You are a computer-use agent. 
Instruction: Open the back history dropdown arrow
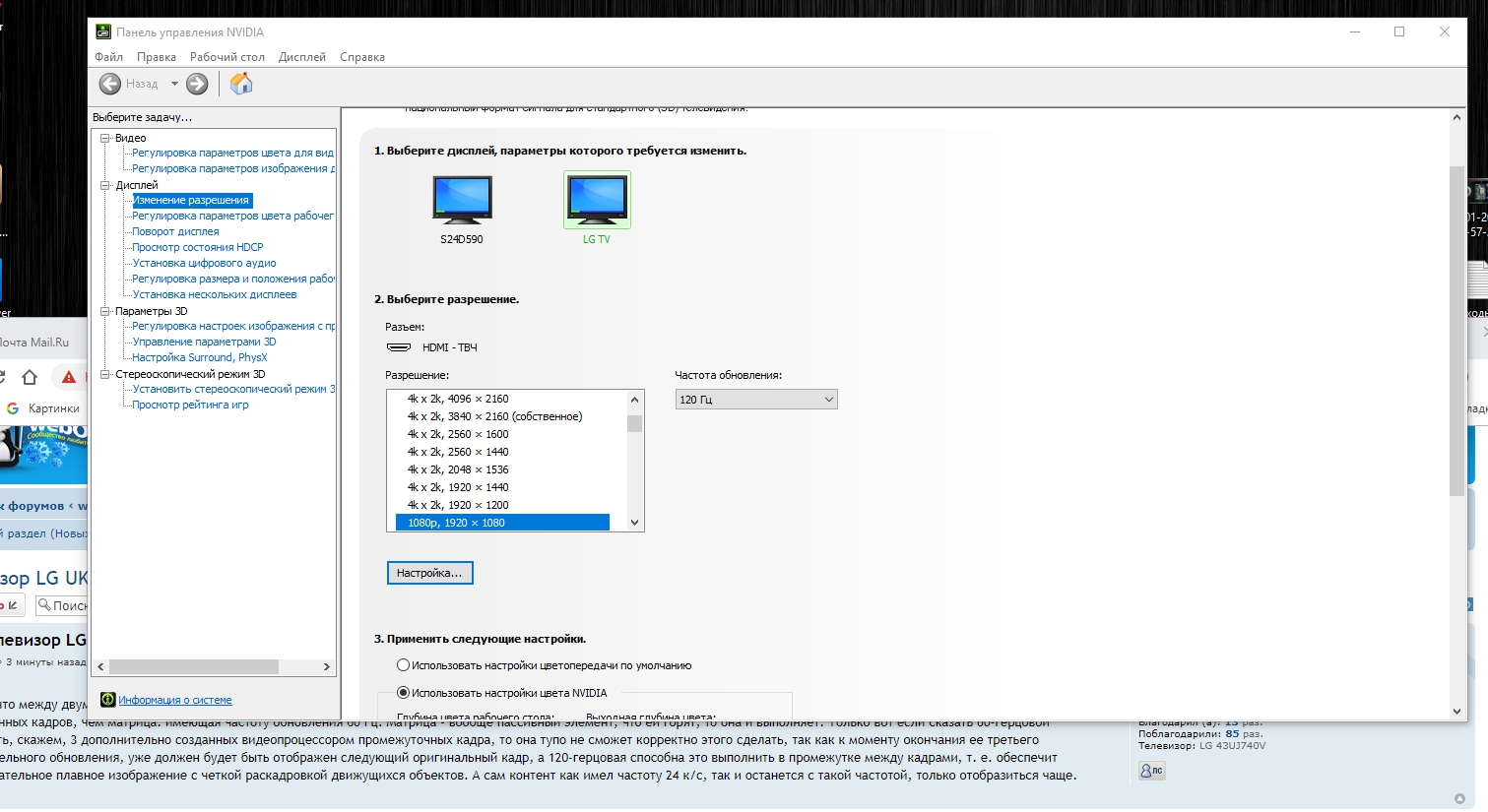[x=174, y=85]
